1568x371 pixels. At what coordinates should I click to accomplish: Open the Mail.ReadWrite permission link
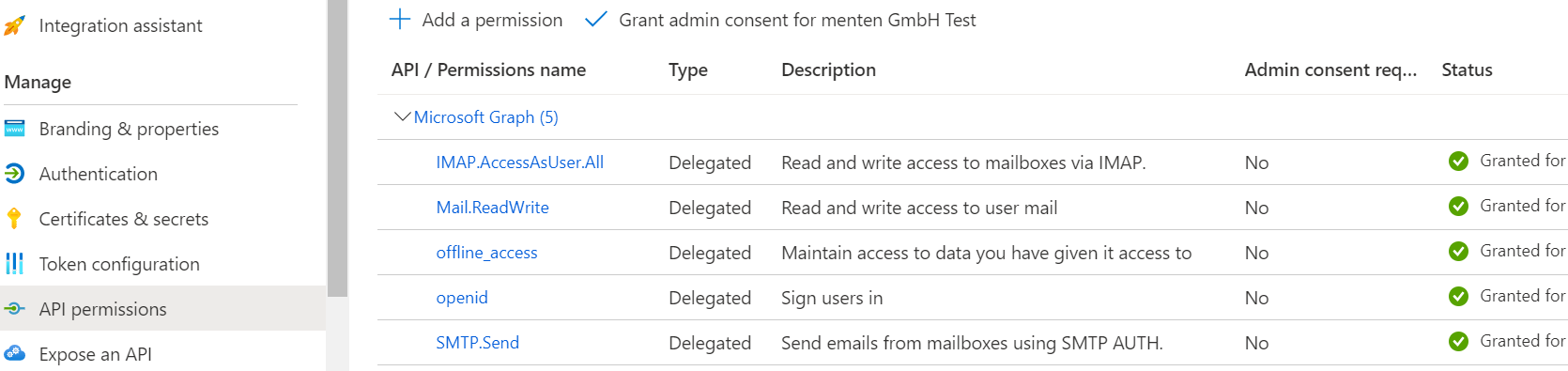pos(492,208)
